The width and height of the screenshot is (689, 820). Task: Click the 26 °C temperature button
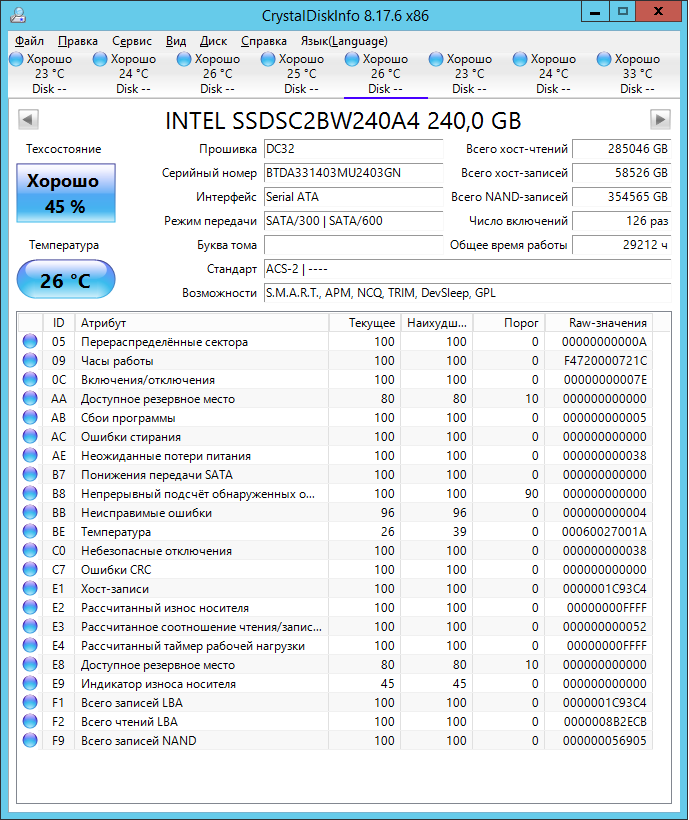(66, 280)
